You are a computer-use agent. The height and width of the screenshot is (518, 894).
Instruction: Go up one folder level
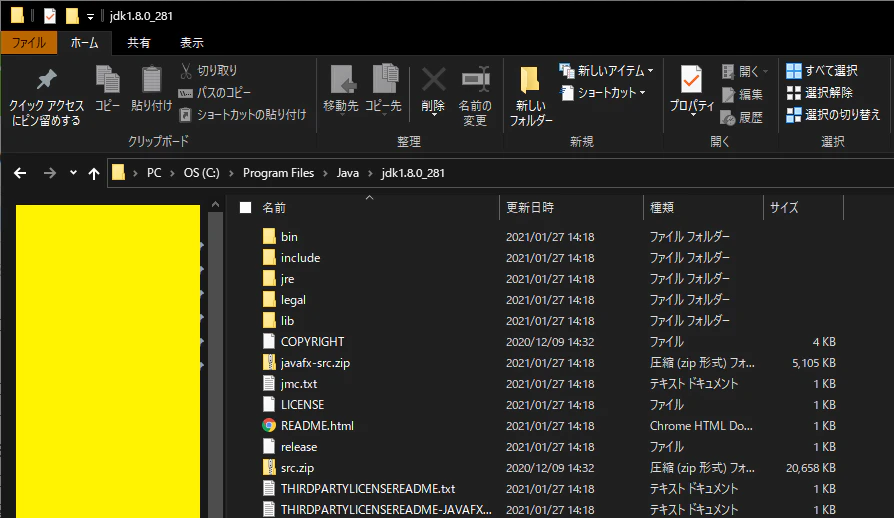click(x=94, y=173)
